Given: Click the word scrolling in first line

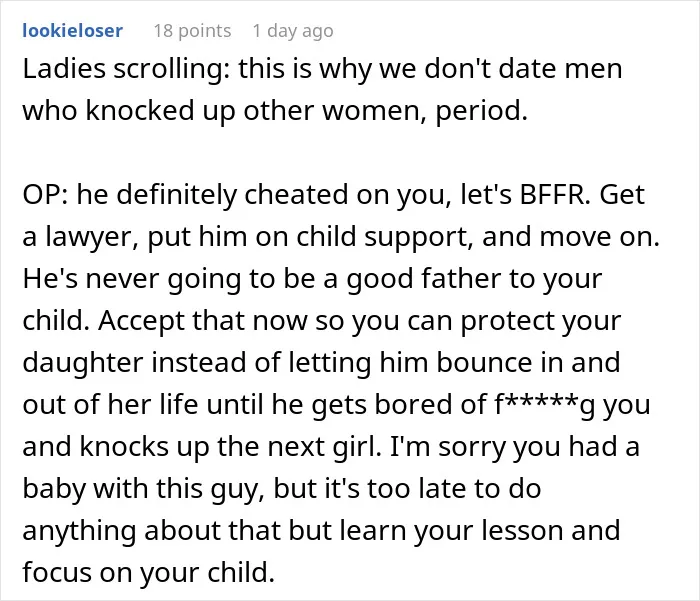Looking at the screenshot, I should pyautogui.click(x=172, y=69).
